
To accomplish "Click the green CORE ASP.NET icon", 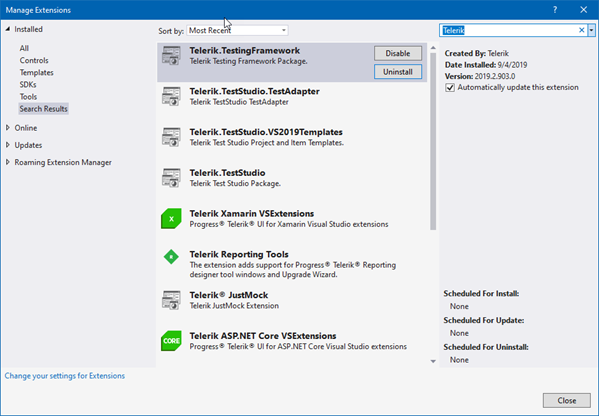I will pyautogui.click(x=171, y=341).
